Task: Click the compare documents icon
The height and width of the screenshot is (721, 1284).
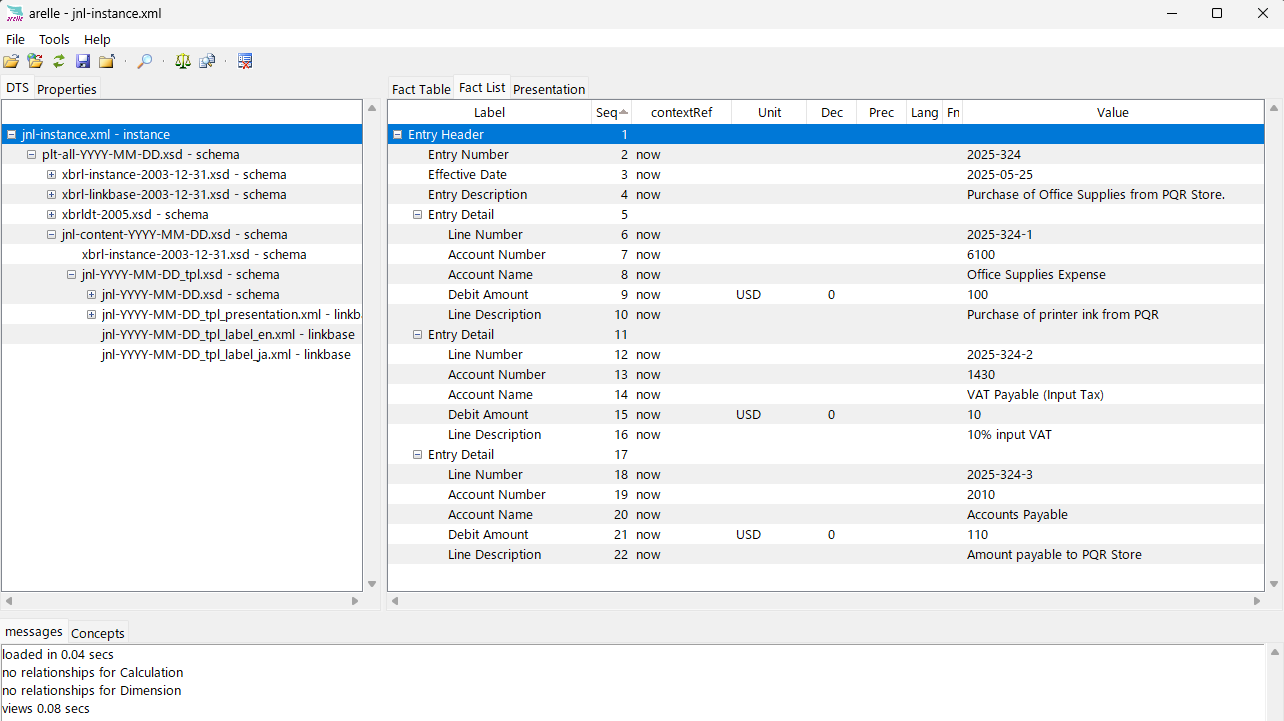Action: (207, 61)
